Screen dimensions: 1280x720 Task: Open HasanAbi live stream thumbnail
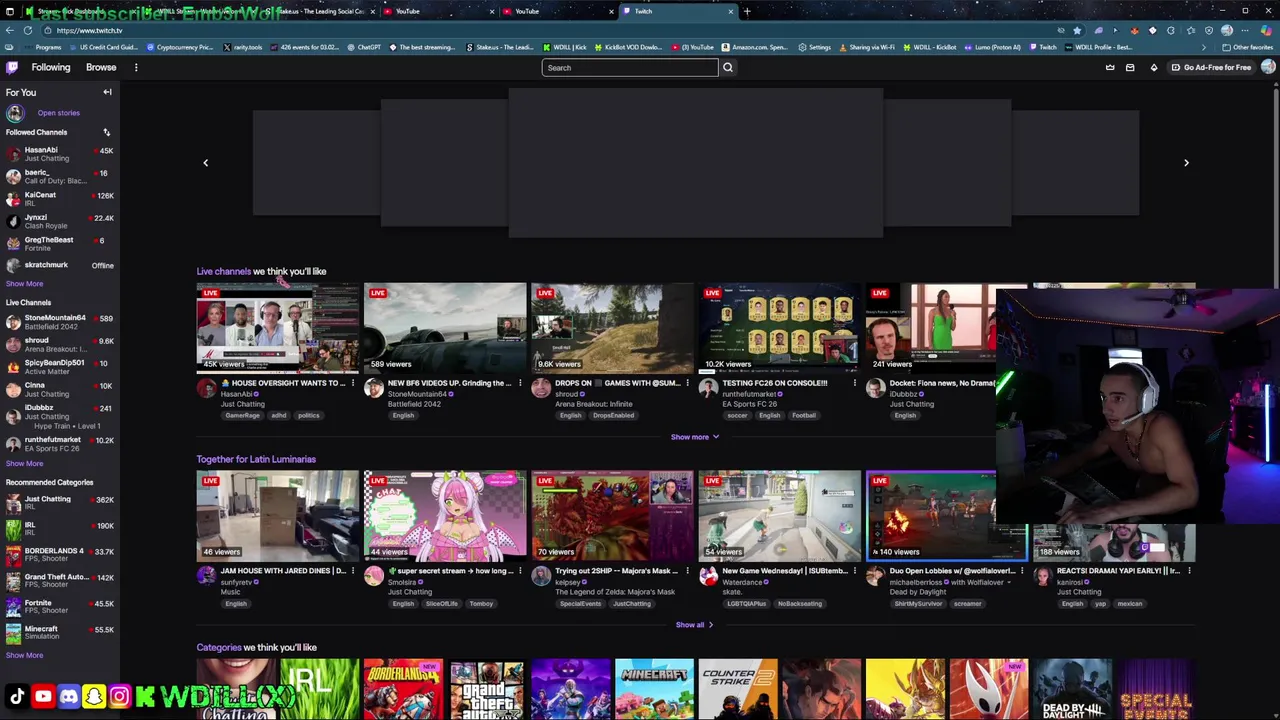pos(278,328)
